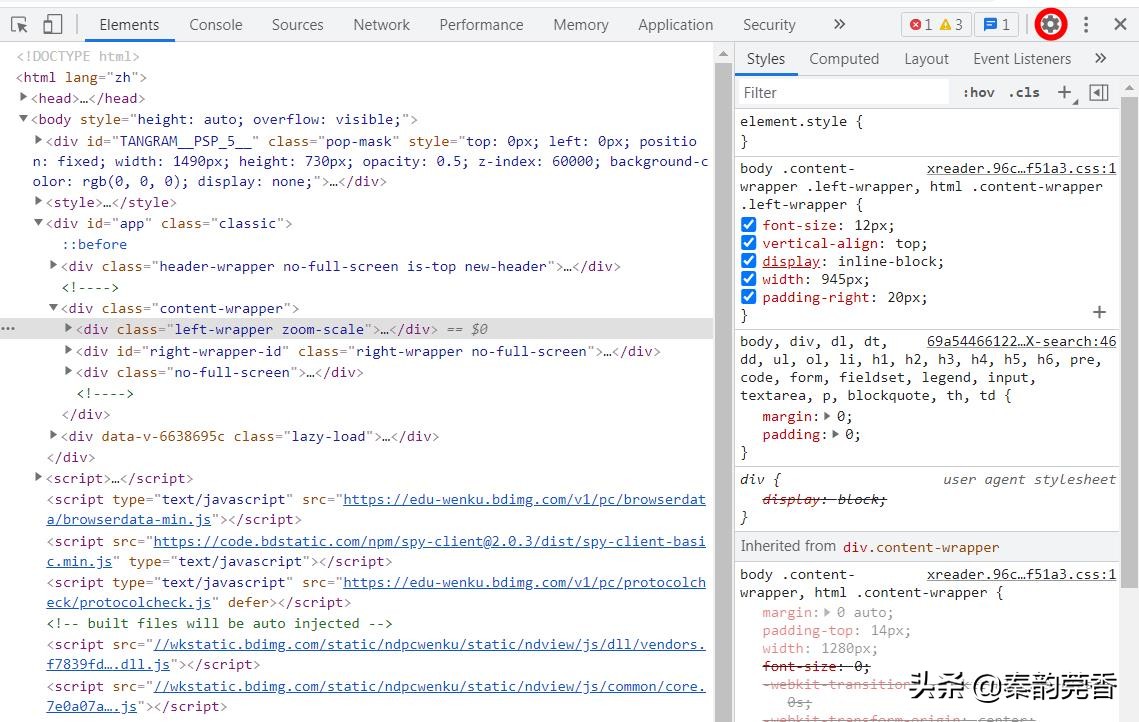Disable the vertical-align: top property
Screen dimensions: 1139x722
click(x=748, y=243)
